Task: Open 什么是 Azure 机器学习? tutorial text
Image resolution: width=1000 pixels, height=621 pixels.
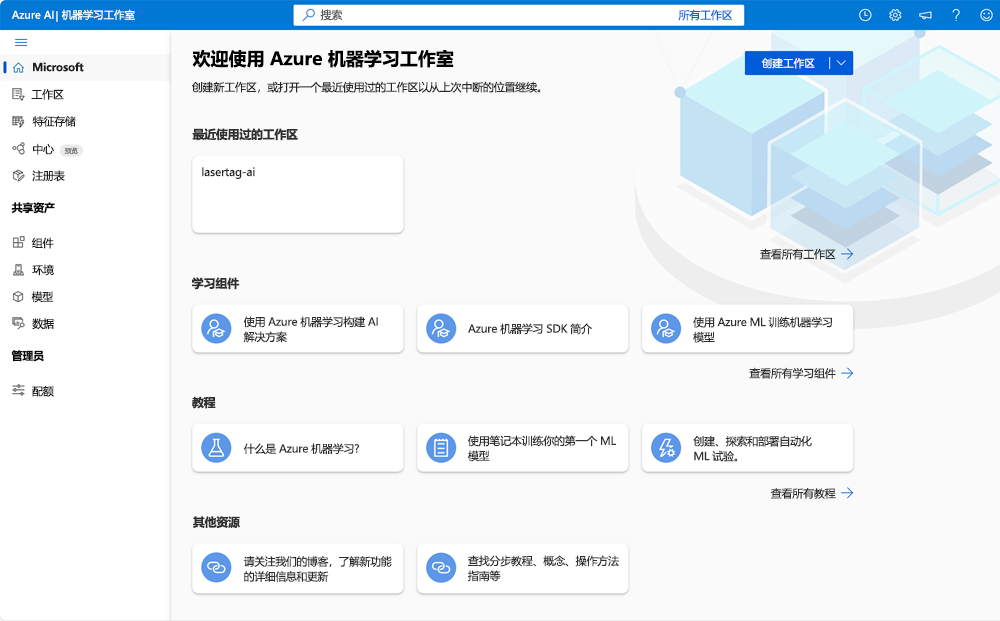Action: 302,449
